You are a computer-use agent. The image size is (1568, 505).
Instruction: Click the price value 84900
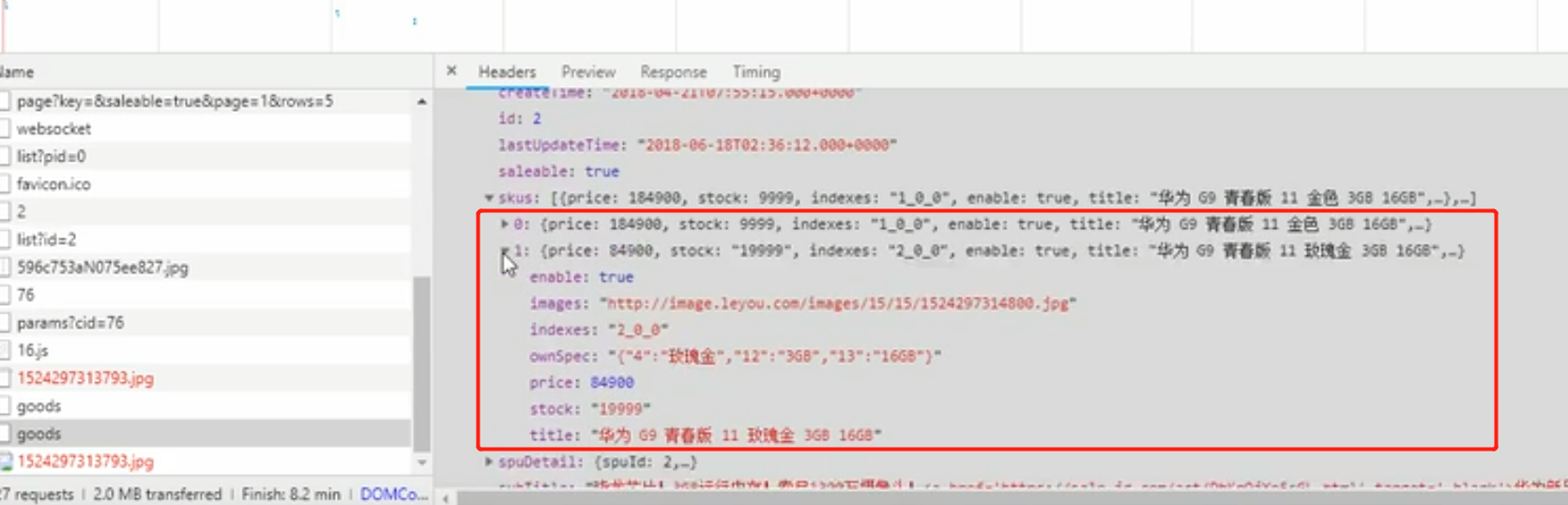click(612, 382)
